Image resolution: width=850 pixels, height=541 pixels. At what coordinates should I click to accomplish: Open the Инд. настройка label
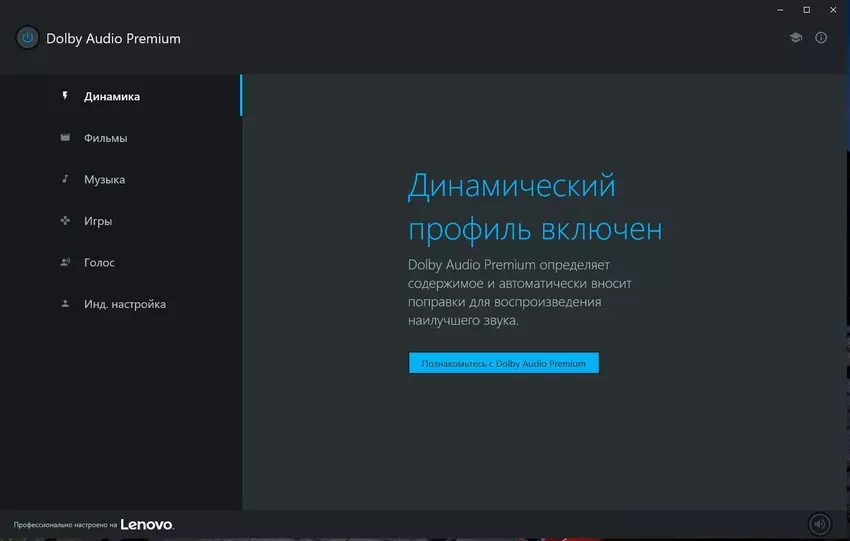[x=125, y=304]
